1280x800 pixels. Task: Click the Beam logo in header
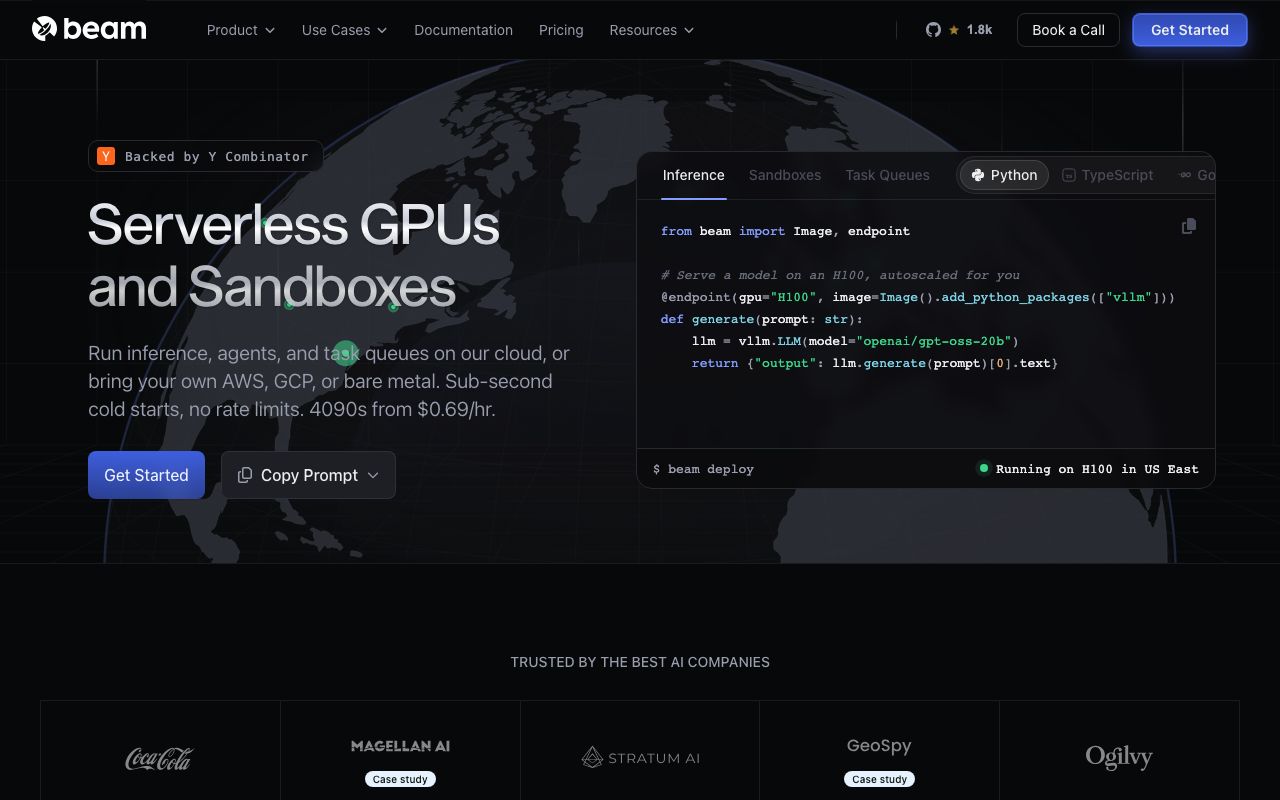[89, 29]
